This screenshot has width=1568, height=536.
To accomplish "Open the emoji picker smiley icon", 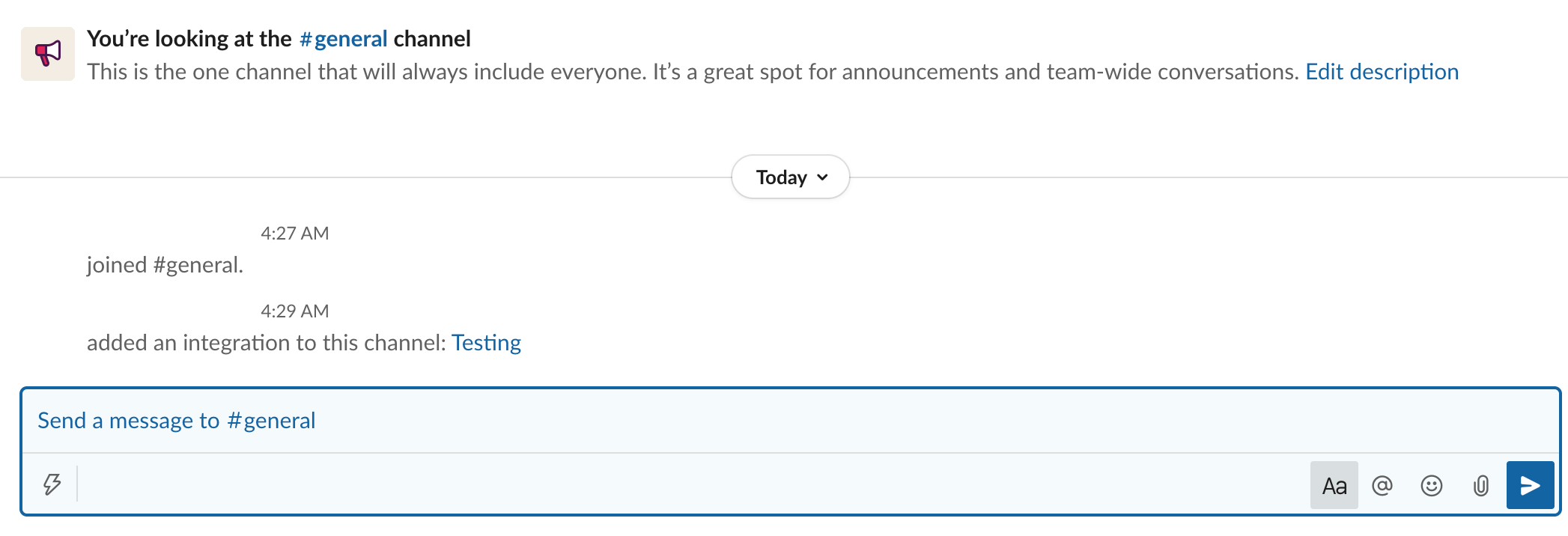I will pyautogui.click(x=1431, y=486).
